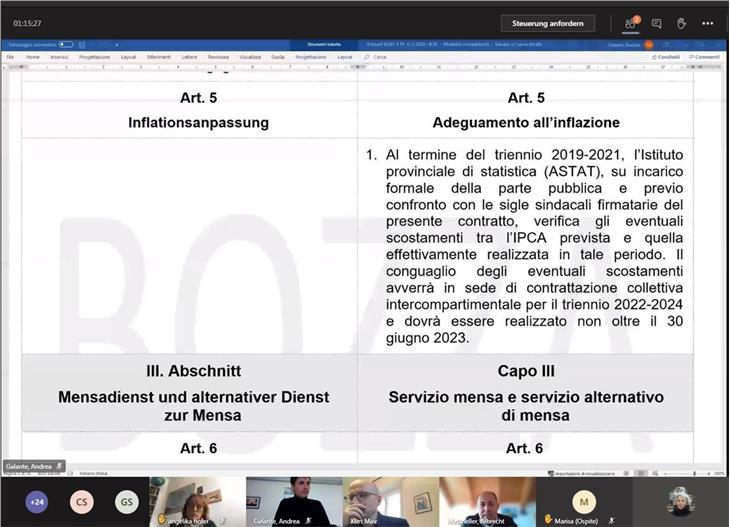Open the Commenti pane in Word

click(705, 57)
